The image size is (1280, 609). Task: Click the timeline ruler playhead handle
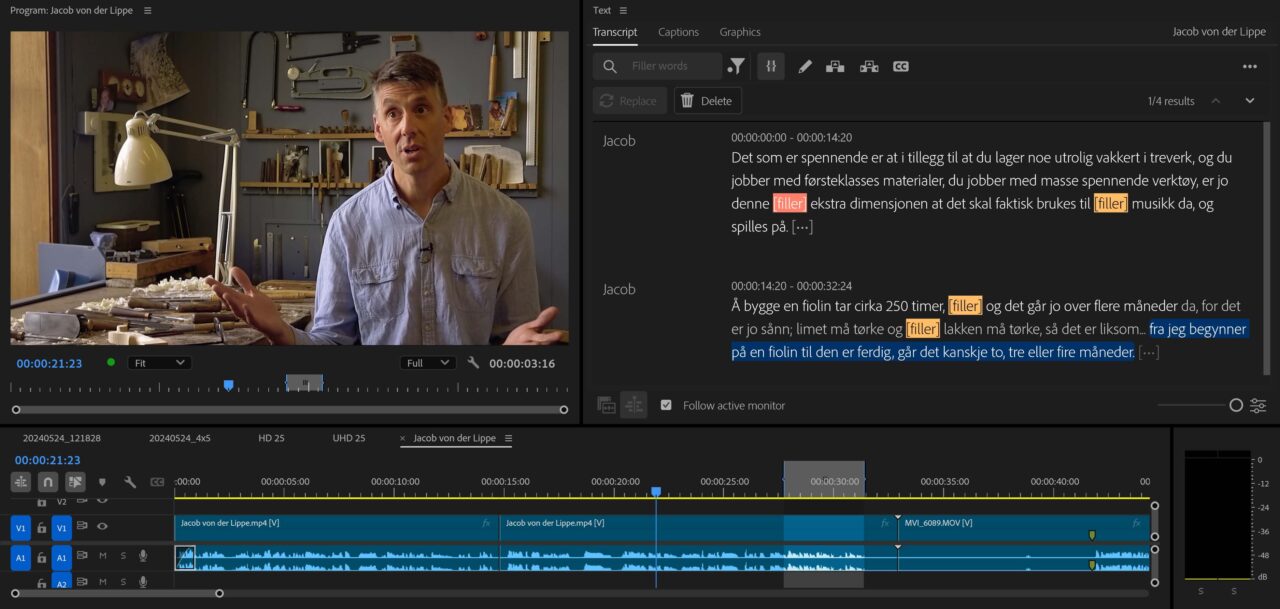click(x=656, y=491)
